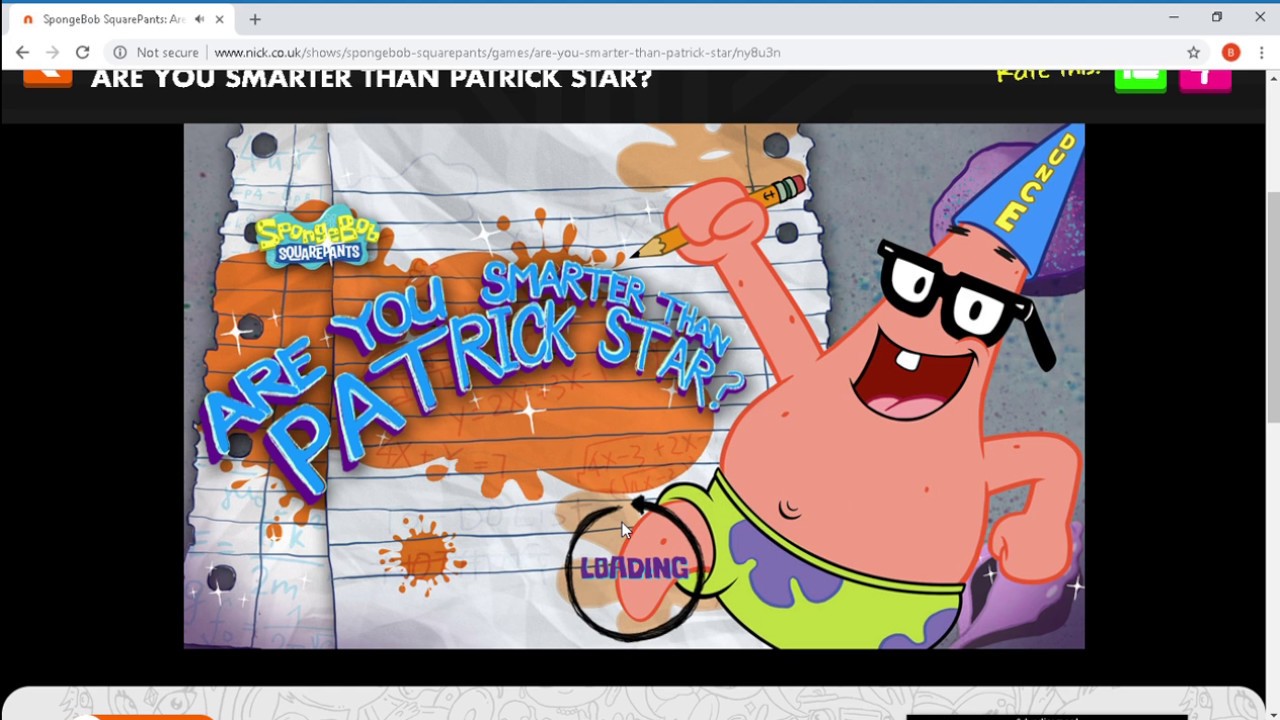Open site info next to Not secure

point(119,52)
